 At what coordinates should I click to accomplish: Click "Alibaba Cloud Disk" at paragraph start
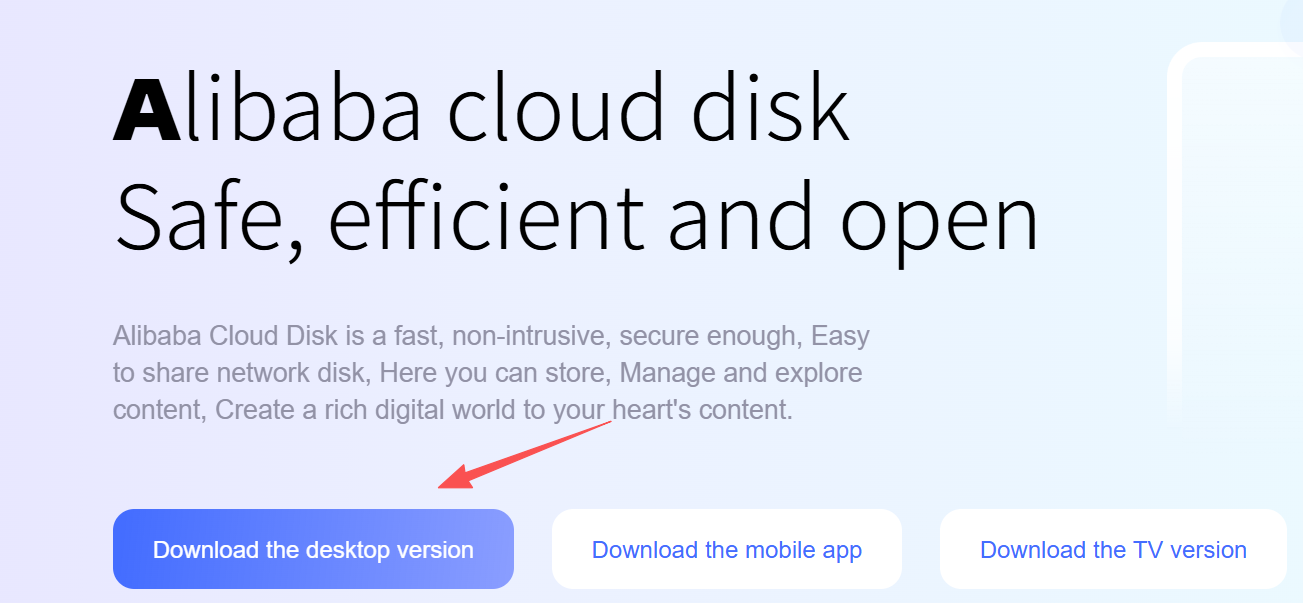[212, 335]
